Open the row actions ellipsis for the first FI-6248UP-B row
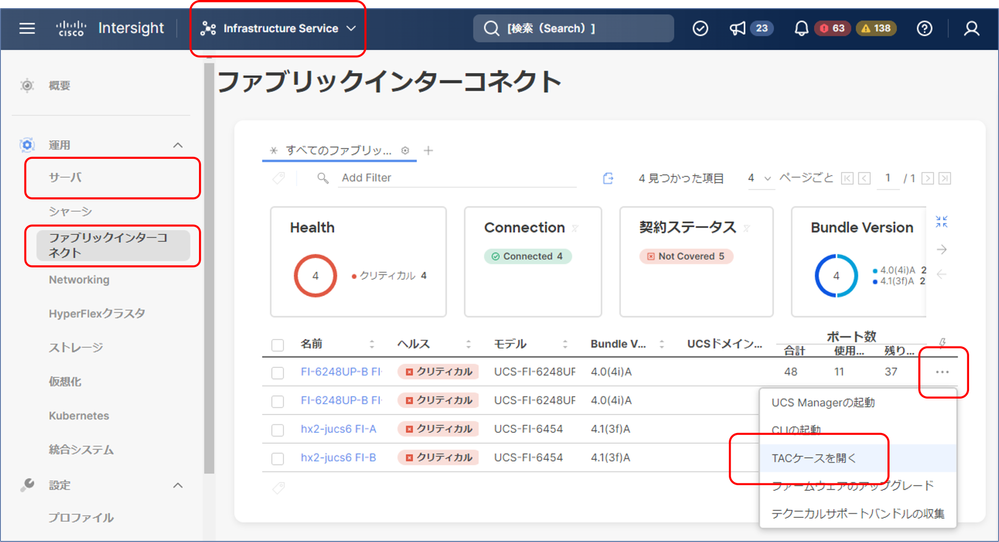This screenshot has width=999, height=542. (x=942, y=372)
